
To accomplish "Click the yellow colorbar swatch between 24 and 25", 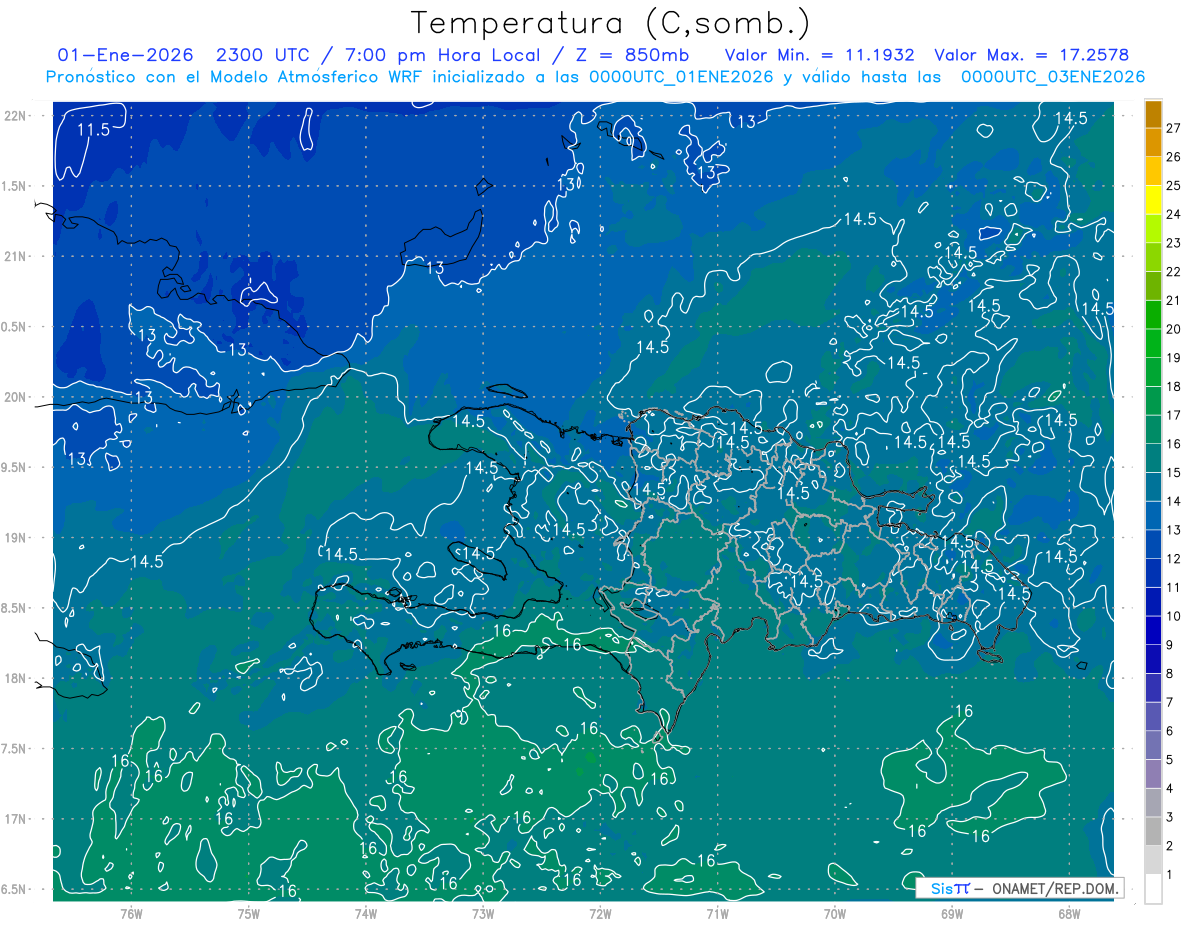I will point(1153,200).
